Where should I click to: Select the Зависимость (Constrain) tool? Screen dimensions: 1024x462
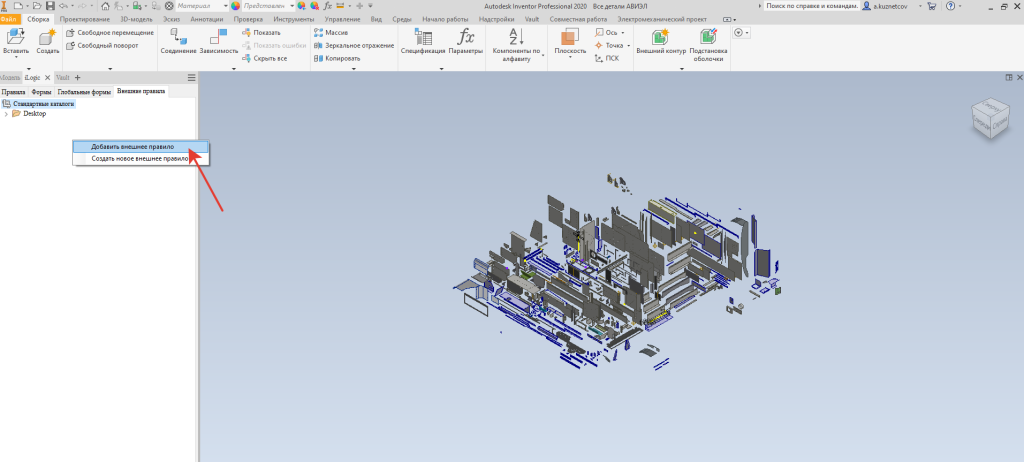[x=219, y=37]
